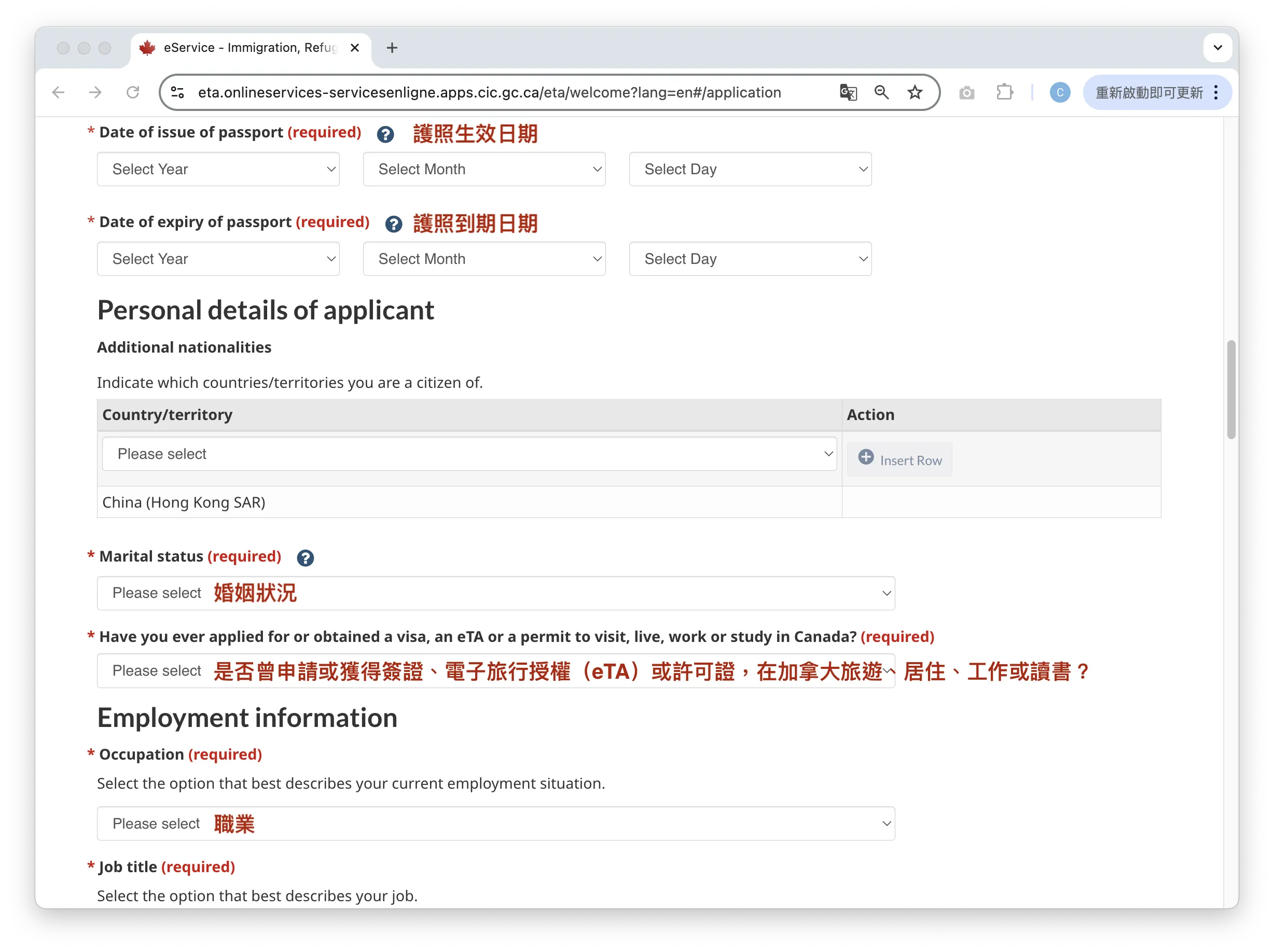This screenshot has width=1274, height=952.
Task: Select expiry date Month dropdown
Action: tap(484, 259)
